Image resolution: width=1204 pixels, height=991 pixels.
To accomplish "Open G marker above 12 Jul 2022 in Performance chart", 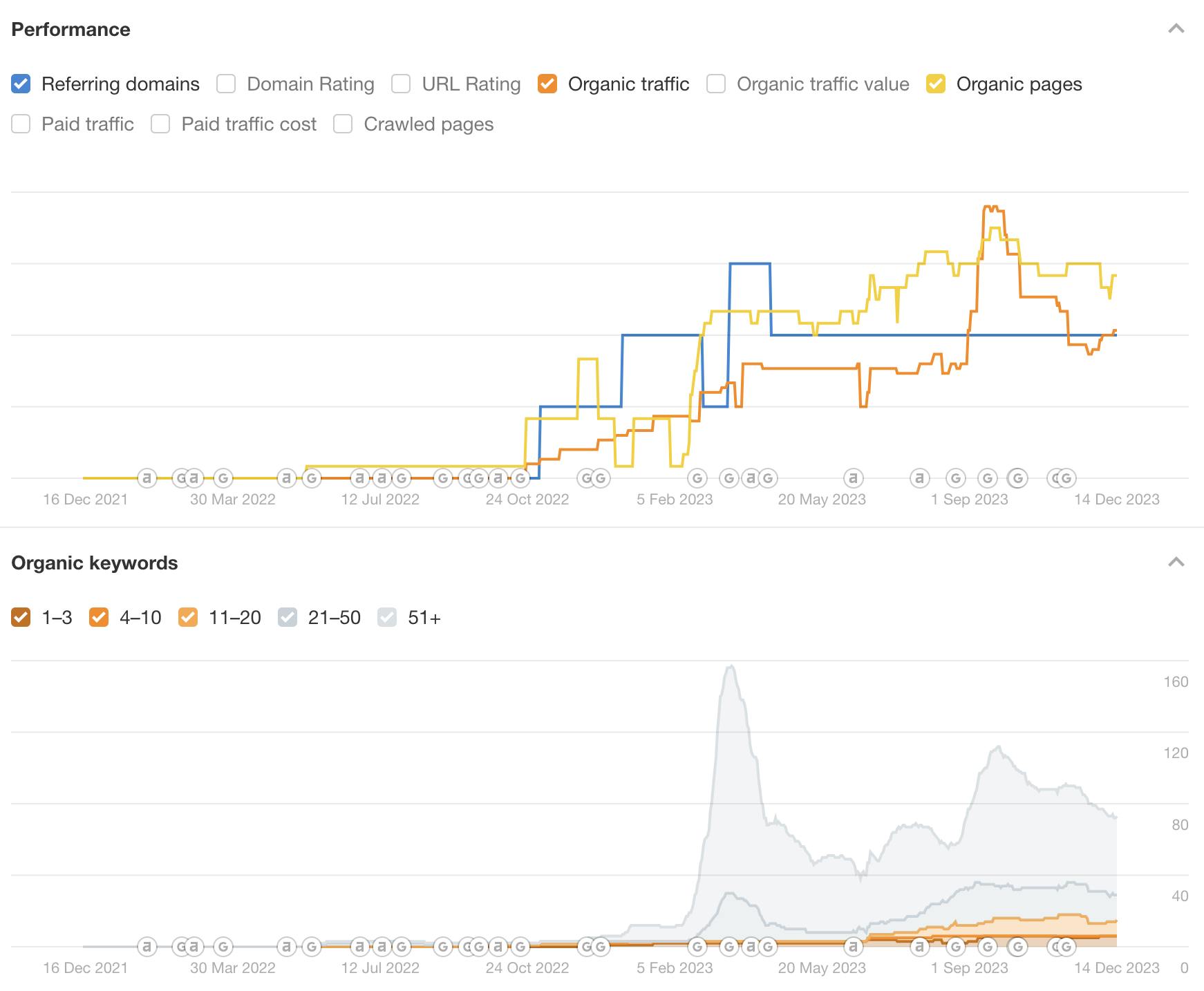I will click(x=401, y=478).
